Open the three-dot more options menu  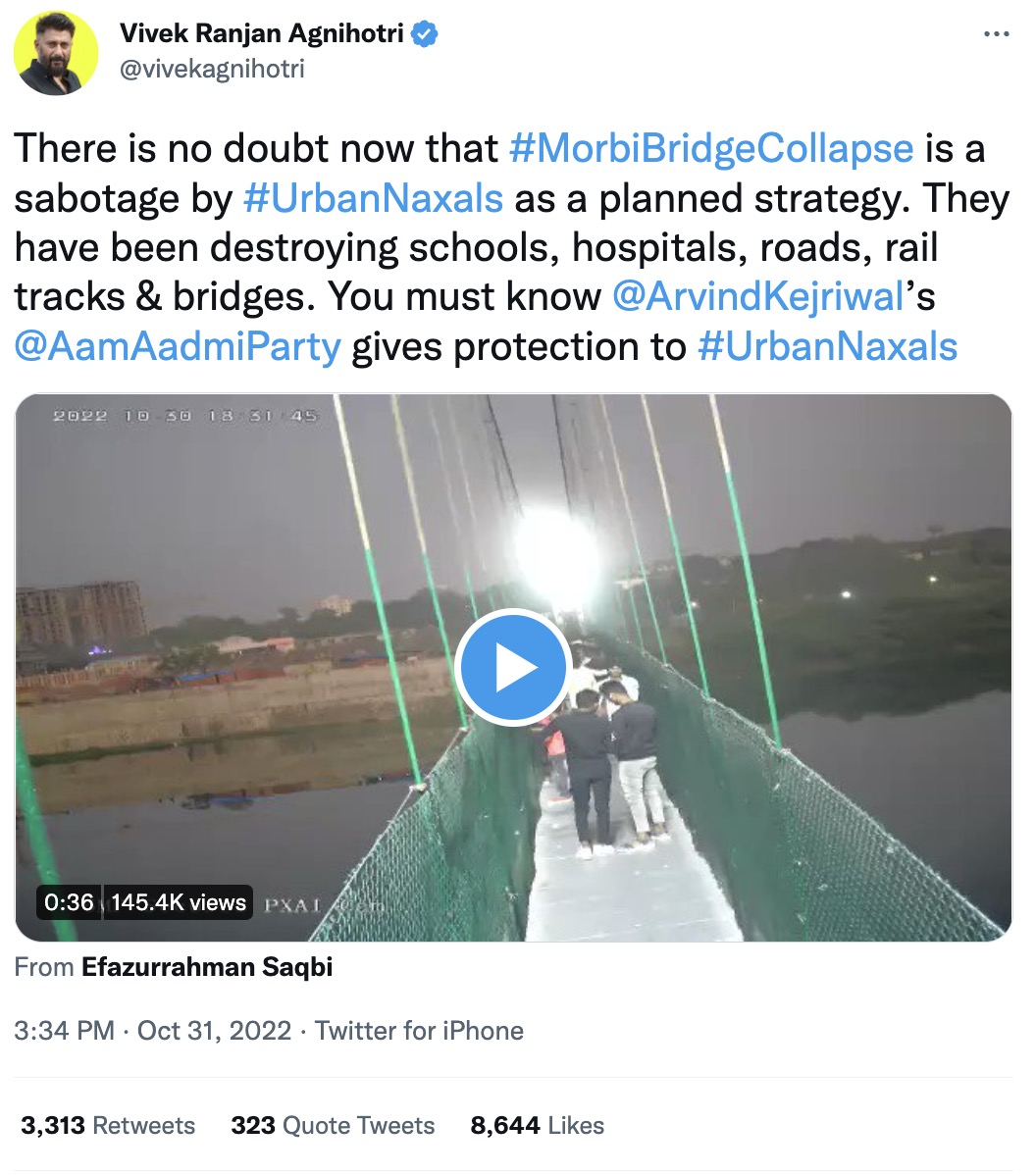coord(996,33)
